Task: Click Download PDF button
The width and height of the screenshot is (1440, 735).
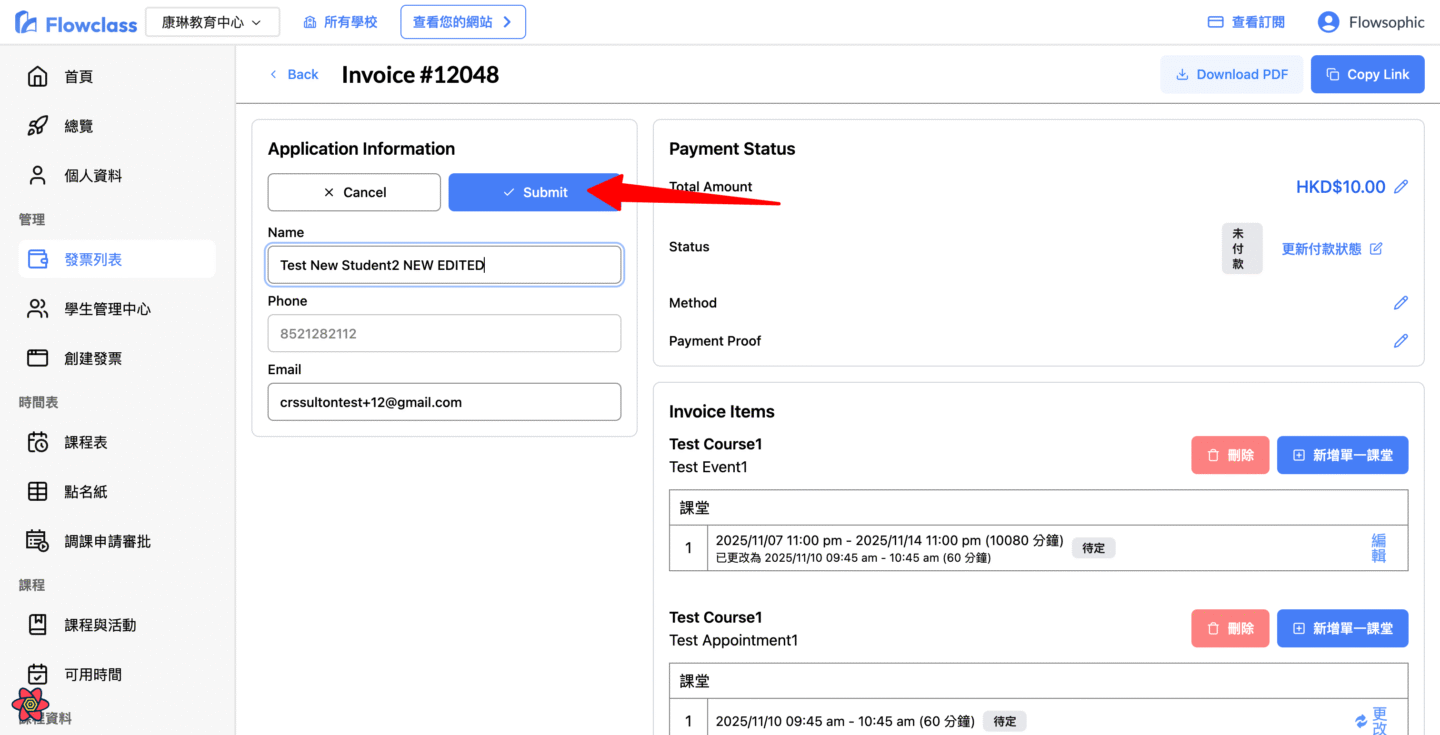Action: coord(1231,74)
